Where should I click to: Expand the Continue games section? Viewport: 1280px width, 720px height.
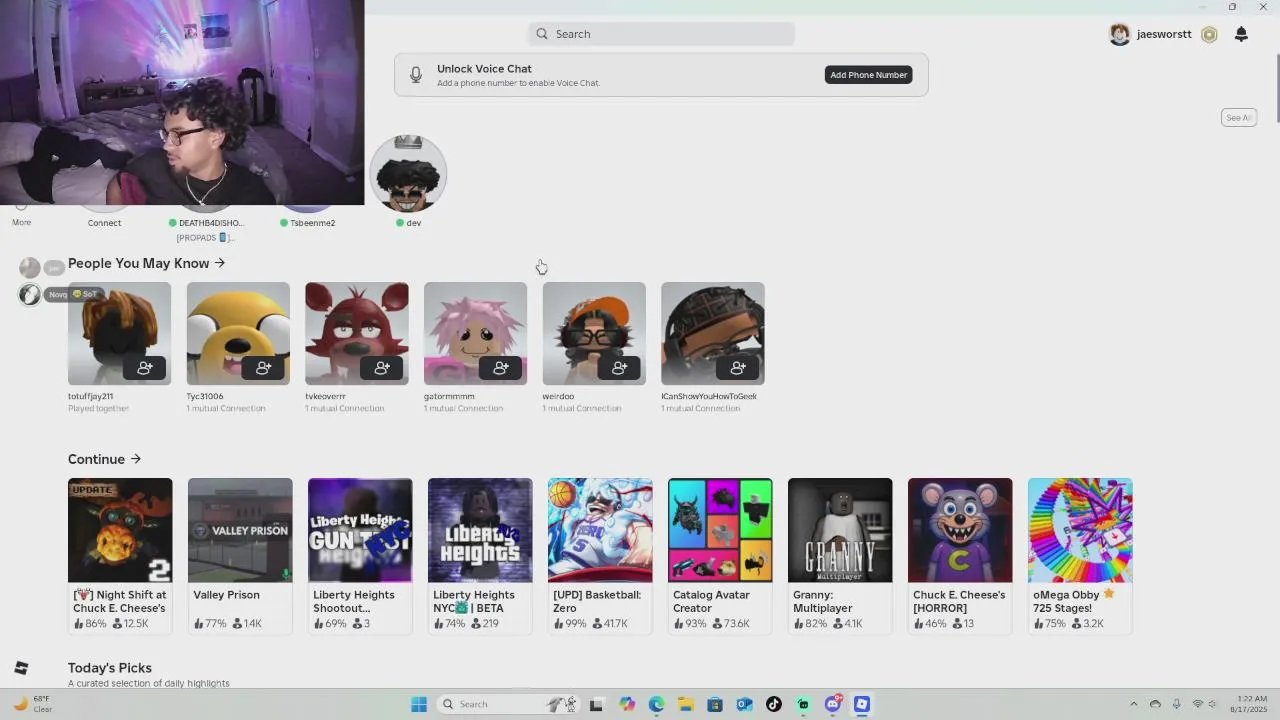105,459
